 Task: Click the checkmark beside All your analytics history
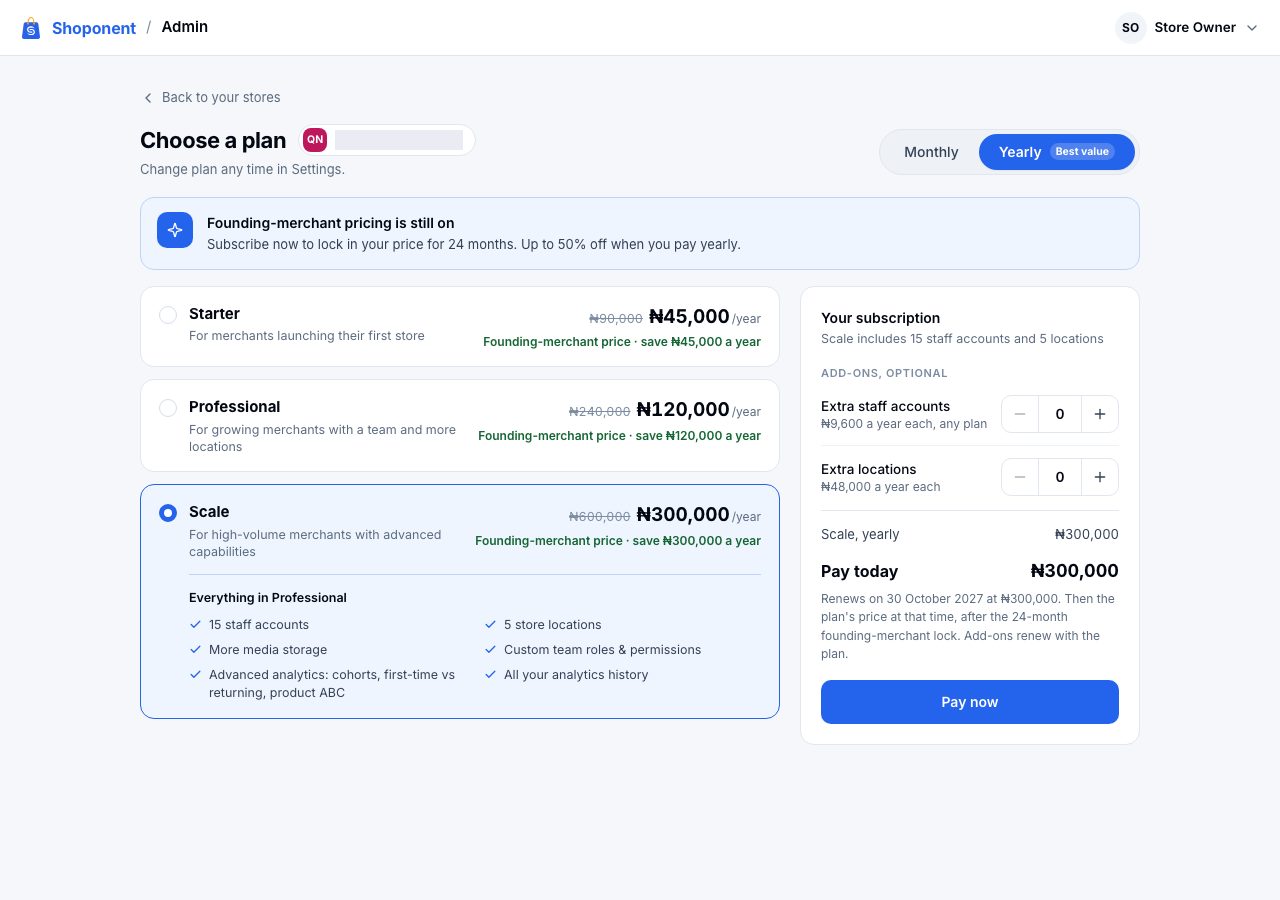[x=491, y=674]
